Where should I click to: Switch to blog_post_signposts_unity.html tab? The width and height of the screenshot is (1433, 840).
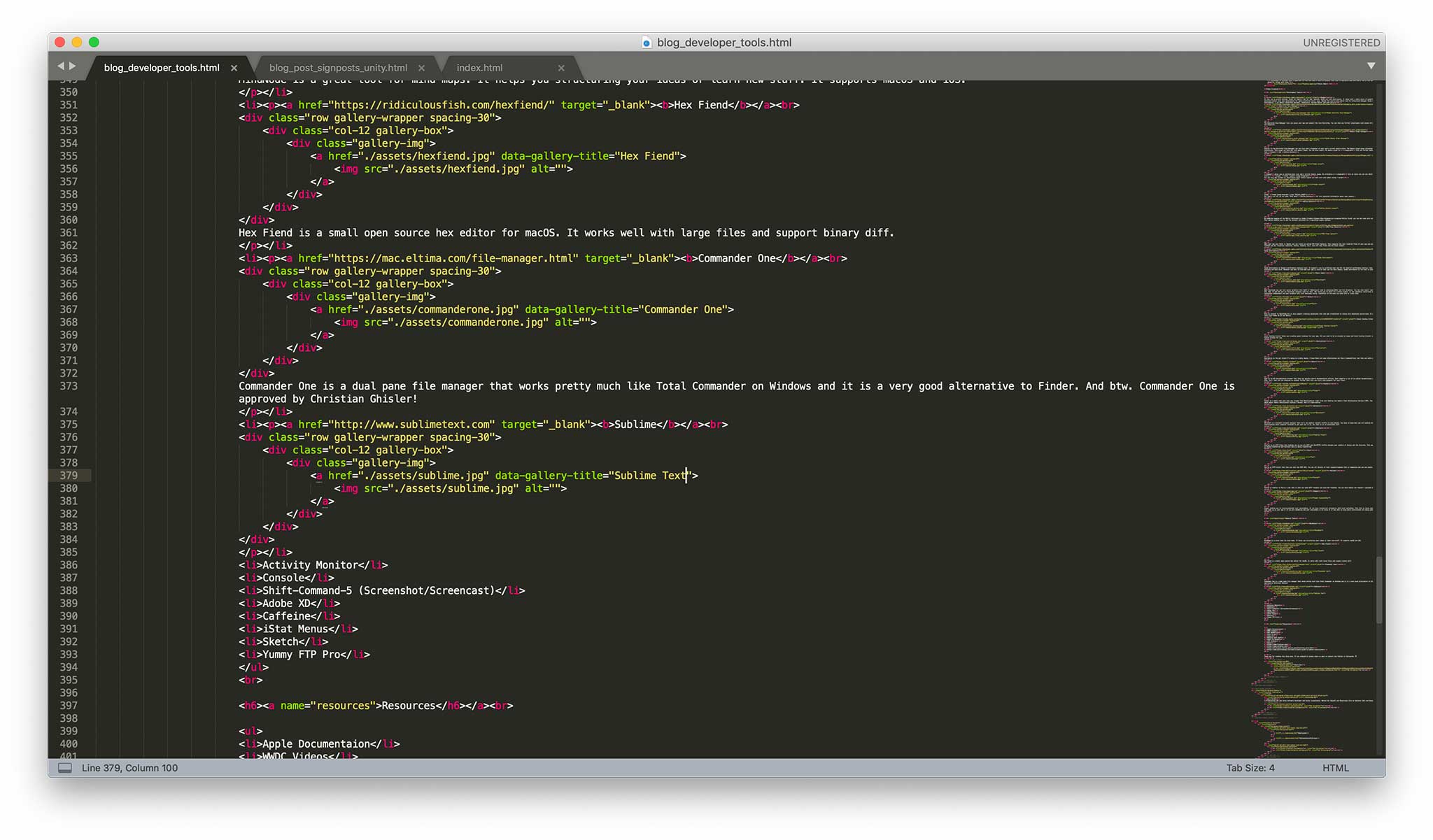[338, 68]
